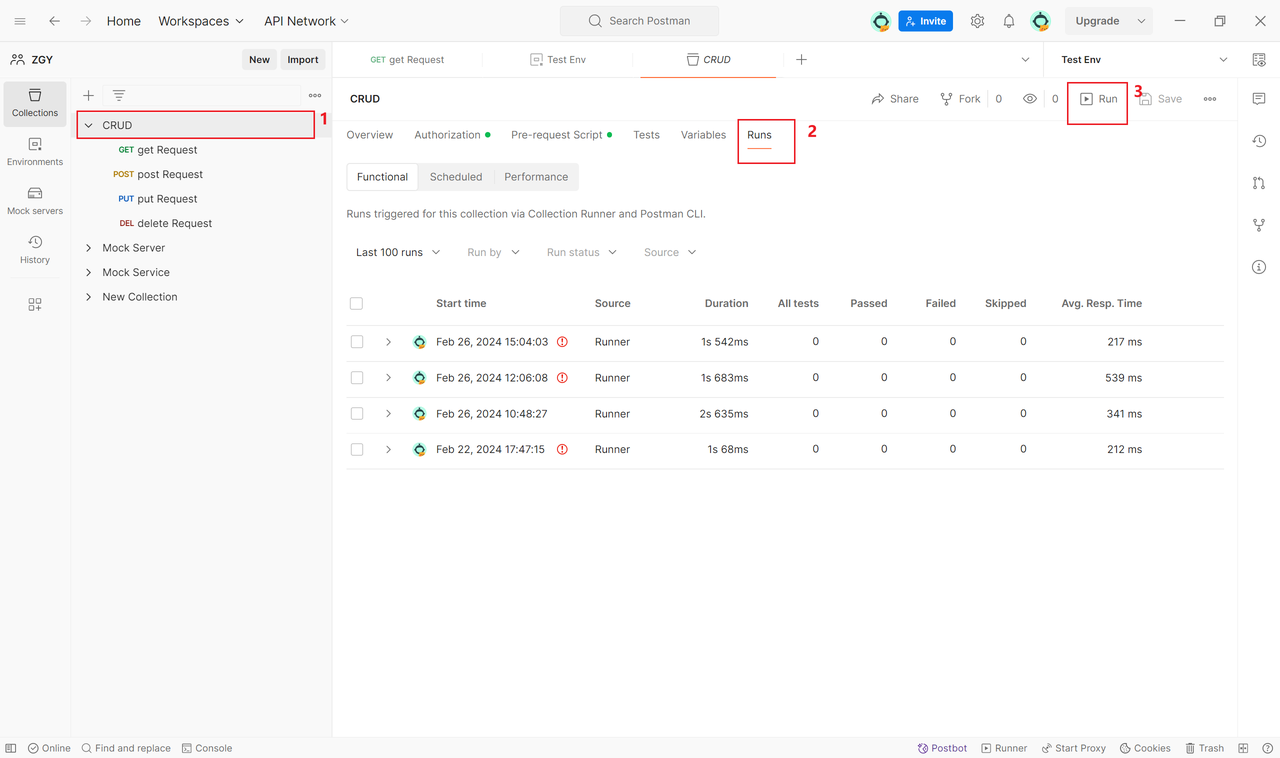Open the hamburger main menu
The height and width of the screenshot is (758, 1280).
click(20, 21)
